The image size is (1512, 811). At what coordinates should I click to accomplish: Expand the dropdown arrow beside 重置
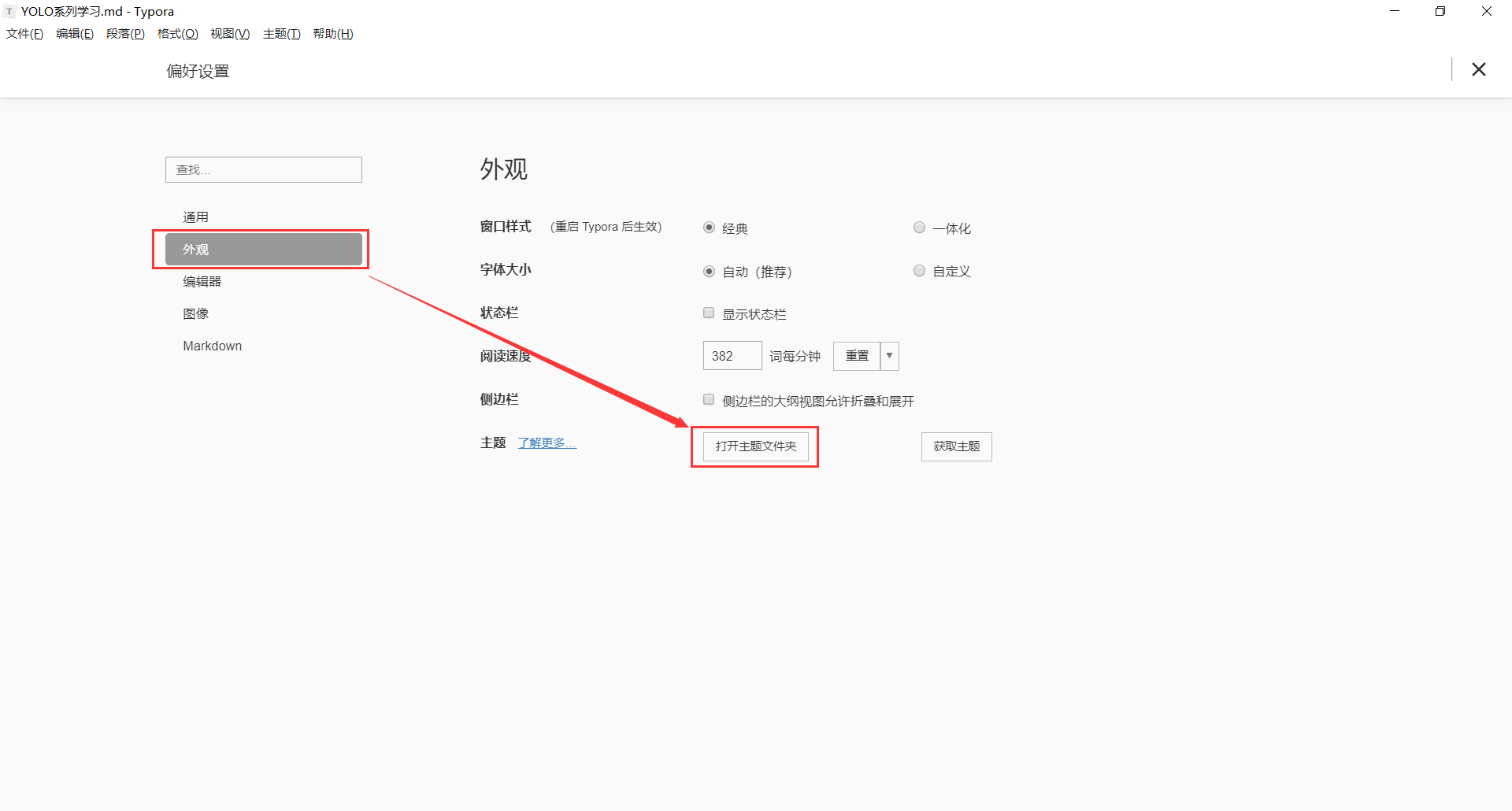[890, 356]
